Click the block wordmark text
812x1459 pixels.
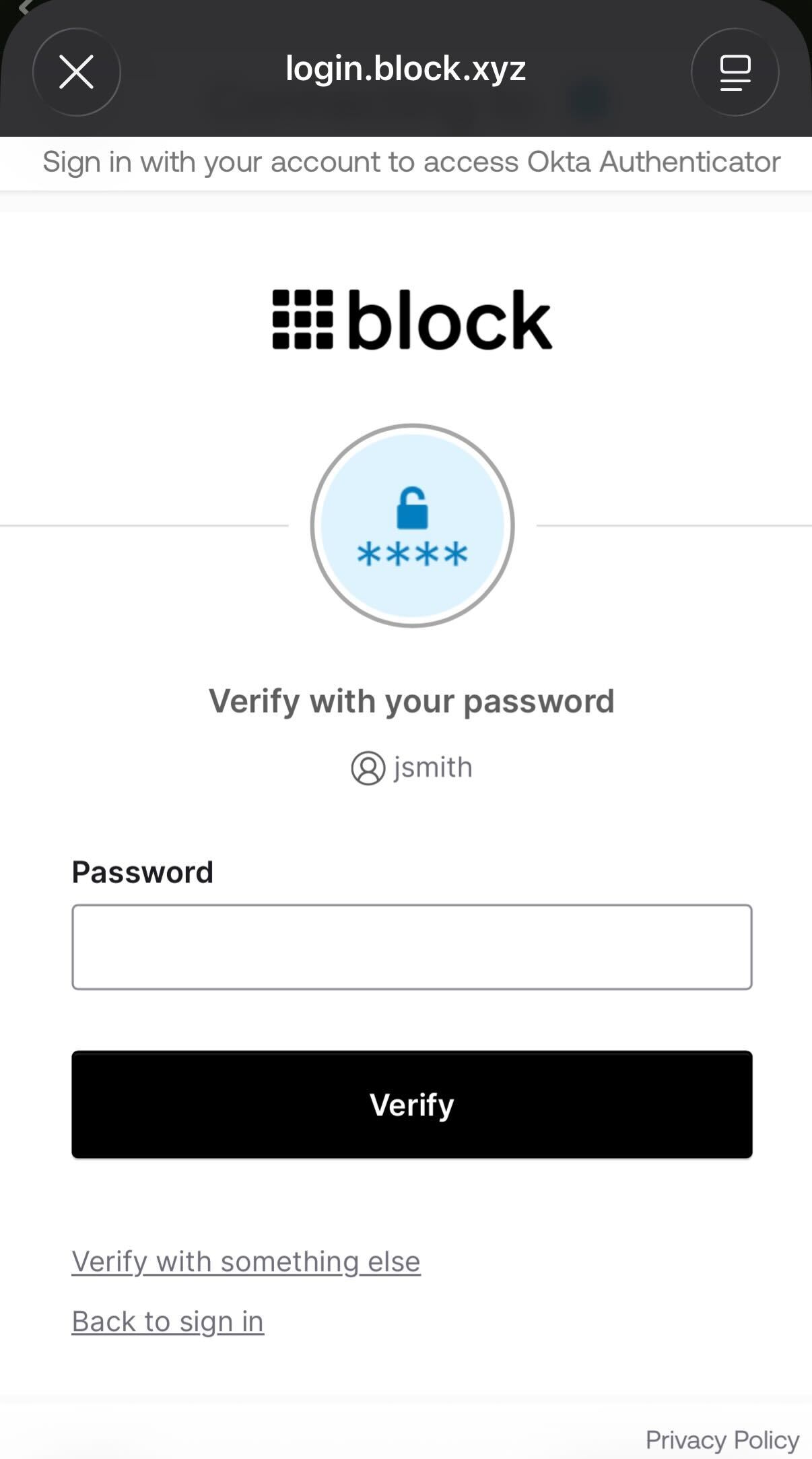(450, 321)
